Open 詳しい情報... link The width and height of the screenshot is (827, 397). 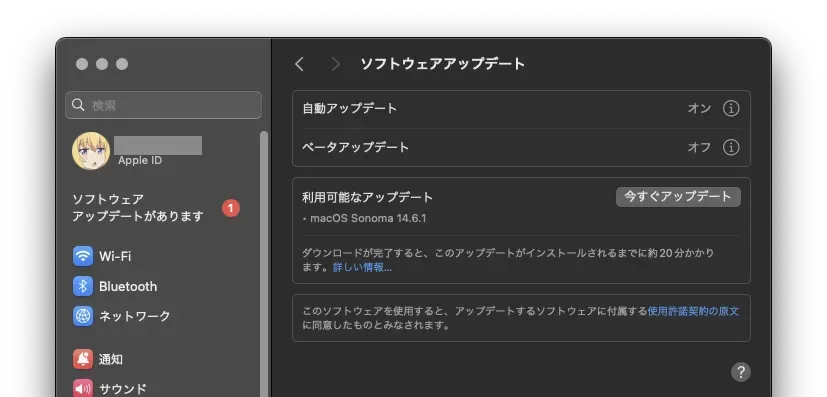coord(362,267)
